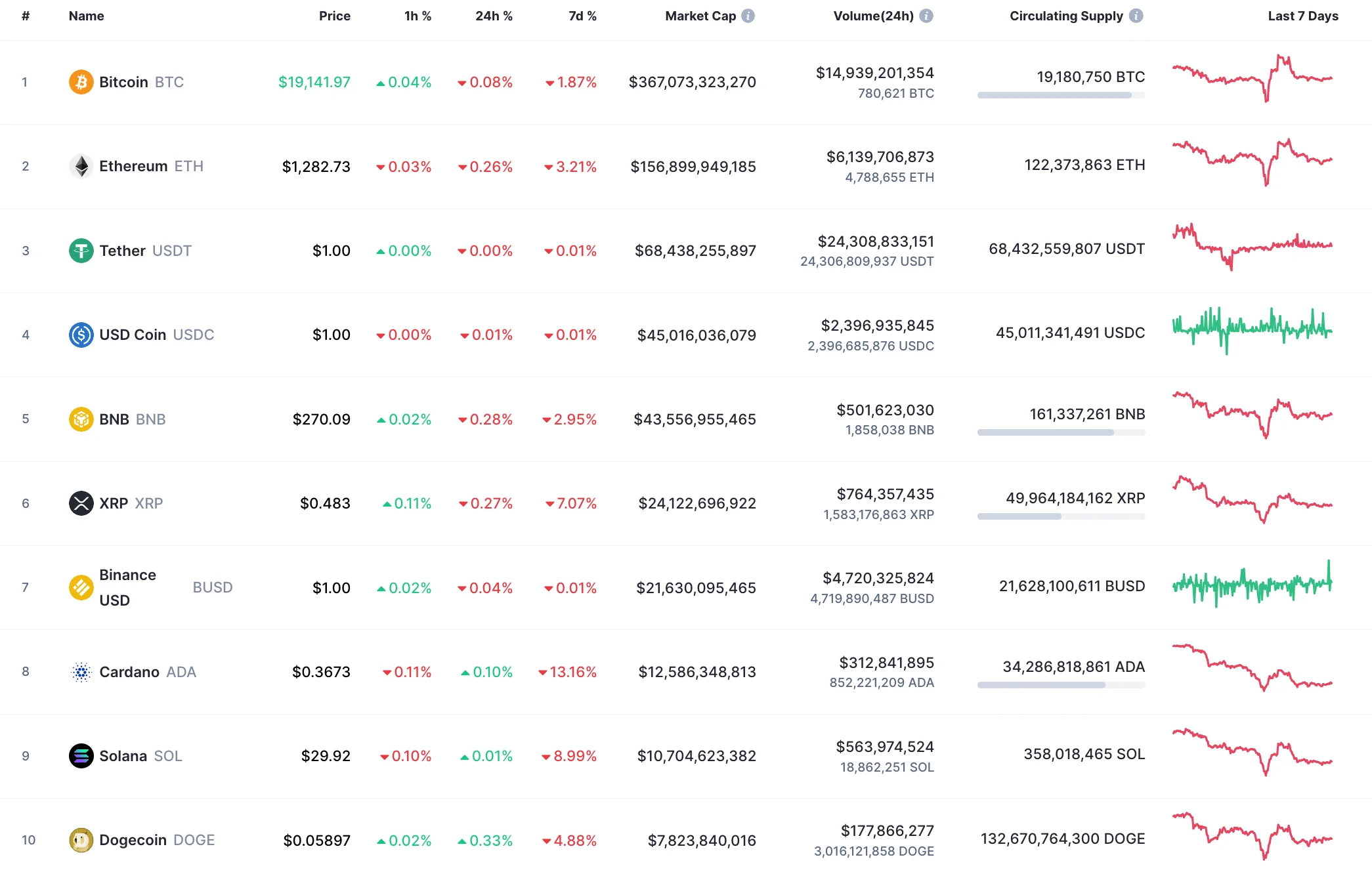Click the BNB logo icon
1372x874 pixels.
pyautogui.click(x=81, y=419)
